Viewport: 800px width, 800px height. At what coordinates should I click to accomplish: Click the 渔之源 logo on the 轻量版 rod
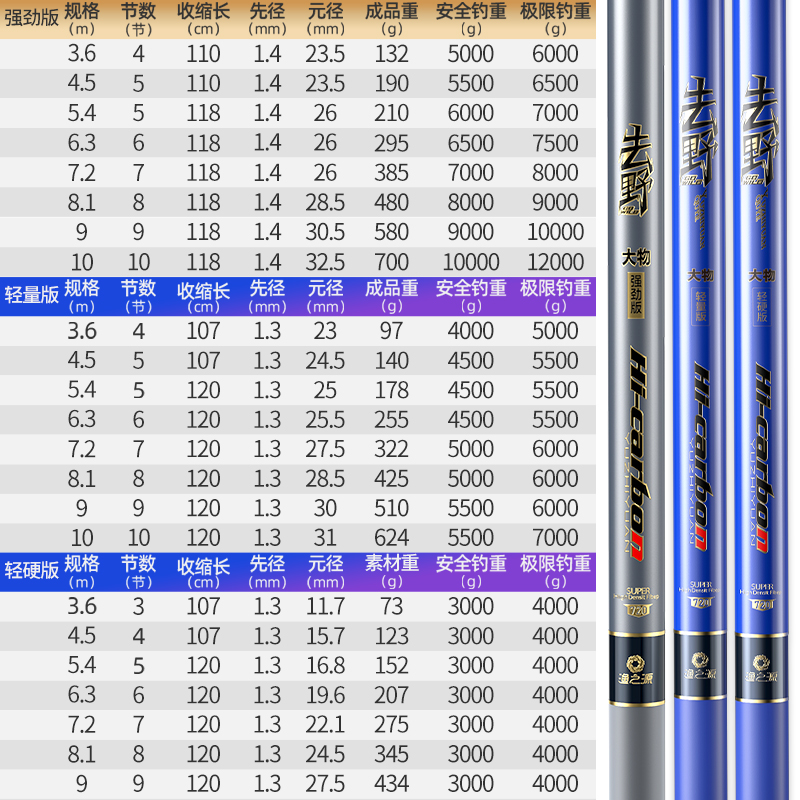pos(700,666)
